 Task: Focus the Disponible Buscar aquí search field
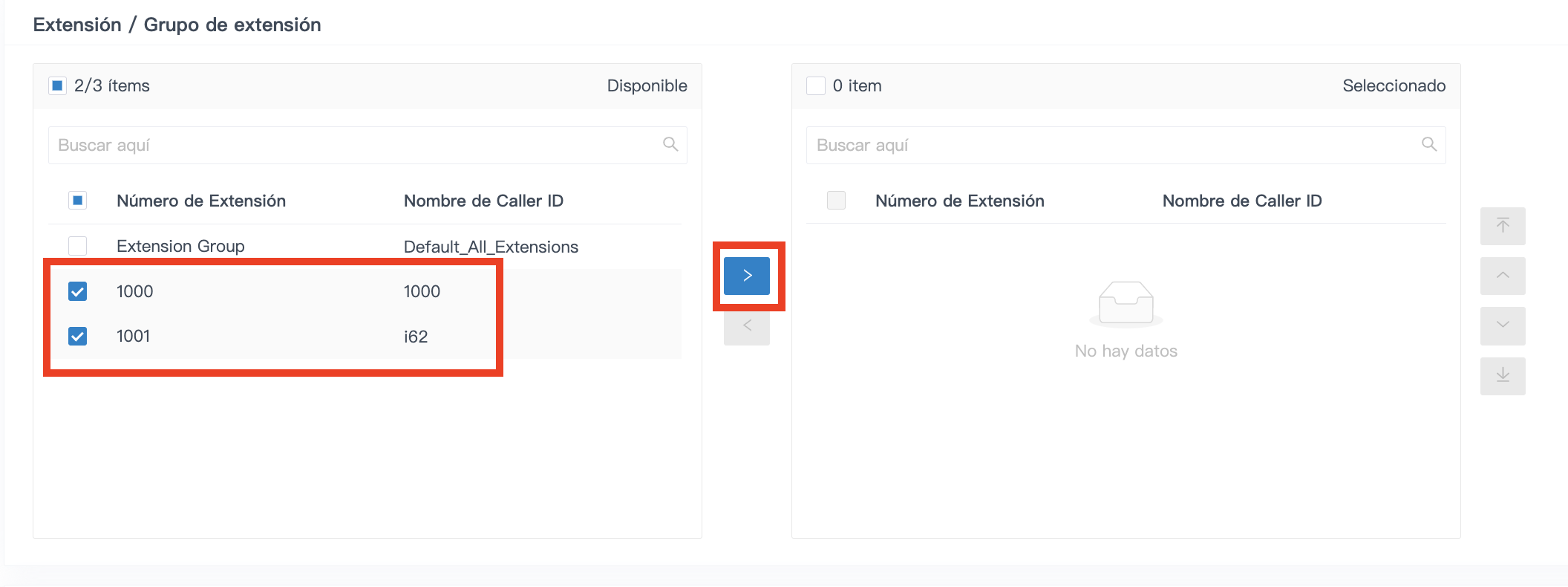coord(367,145)
